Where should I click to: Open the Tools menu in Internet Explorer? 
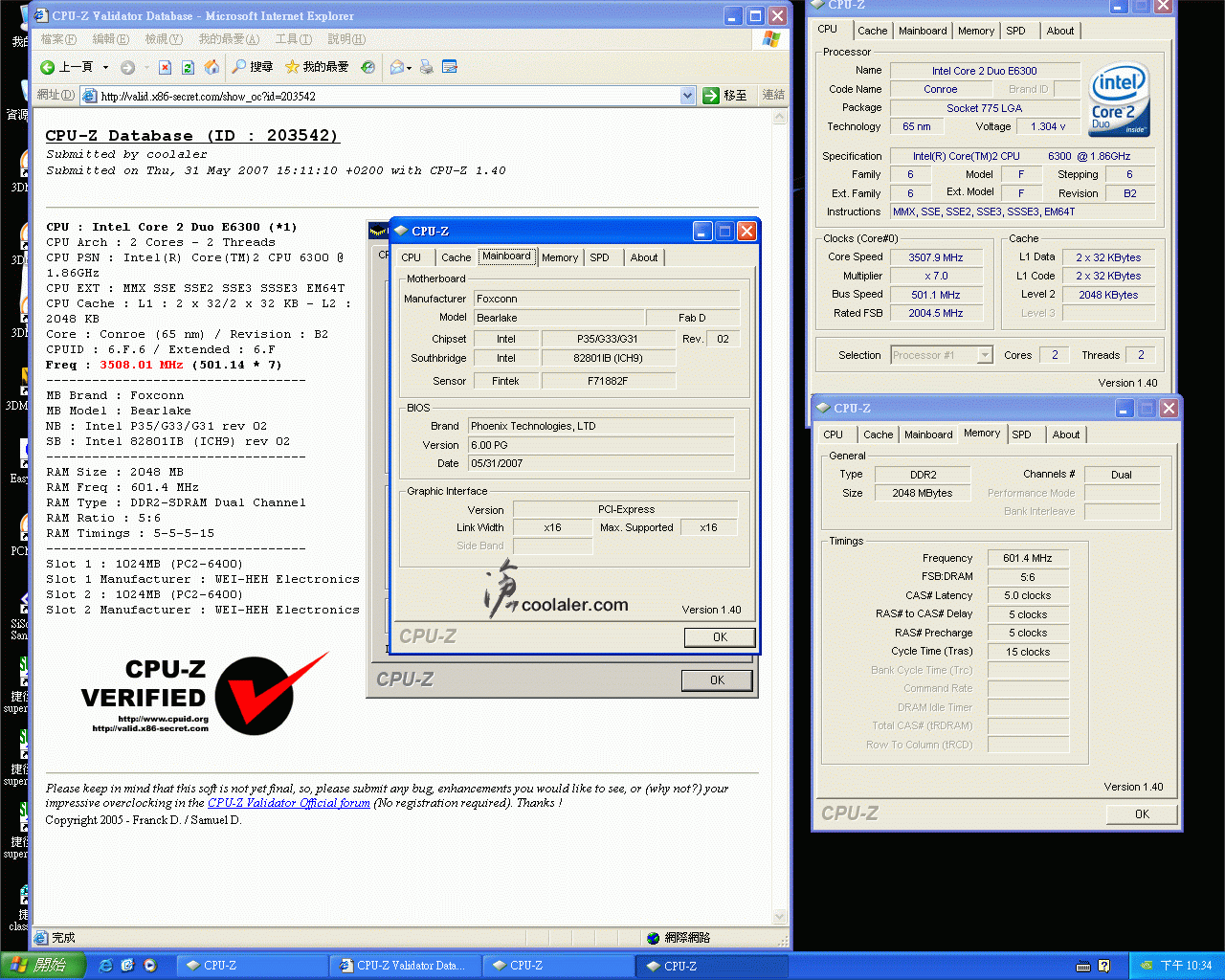point(293,39)
